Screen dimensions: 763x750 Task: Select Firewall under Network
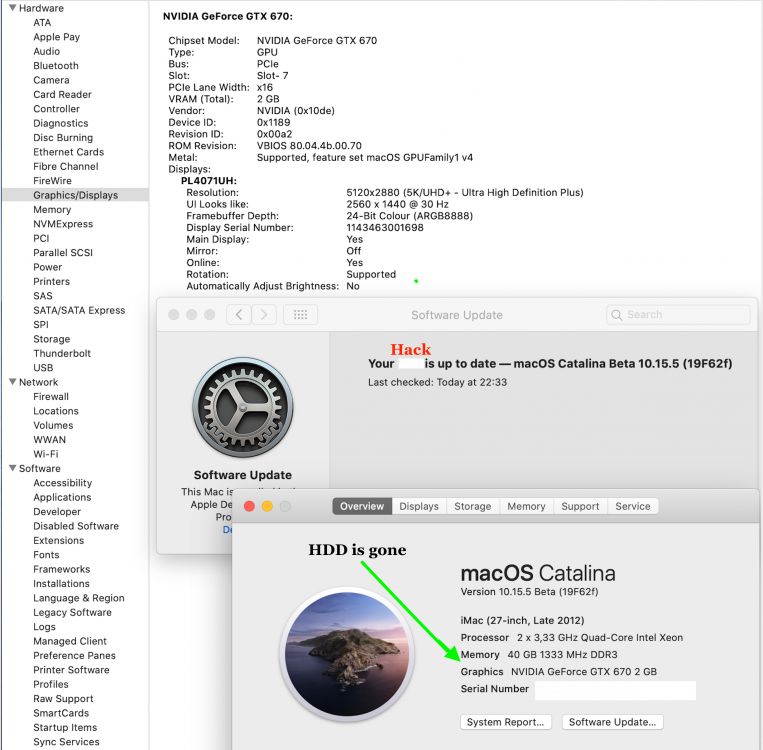(51, 396)
